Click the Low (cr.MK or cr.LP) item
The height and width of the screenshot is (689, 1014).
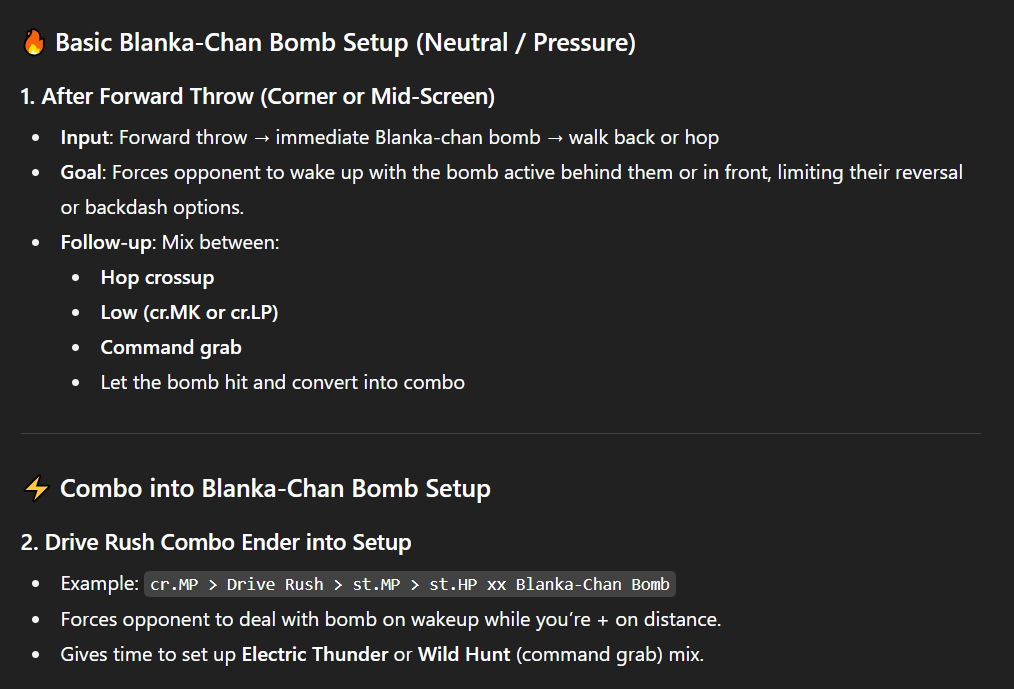coord(189,312)
